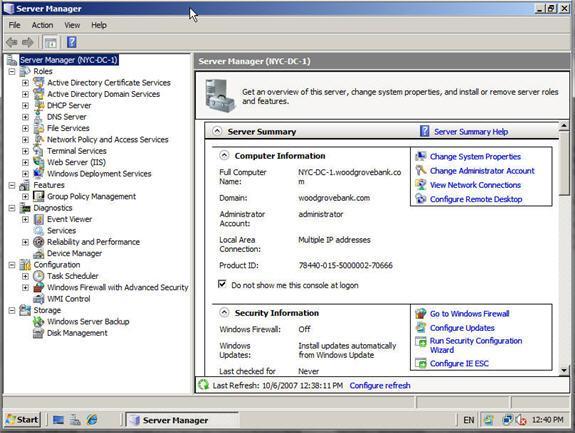This screenshot has width=575, height=433.
Task: Open View Network Connections link
Action: coord(475,185)
